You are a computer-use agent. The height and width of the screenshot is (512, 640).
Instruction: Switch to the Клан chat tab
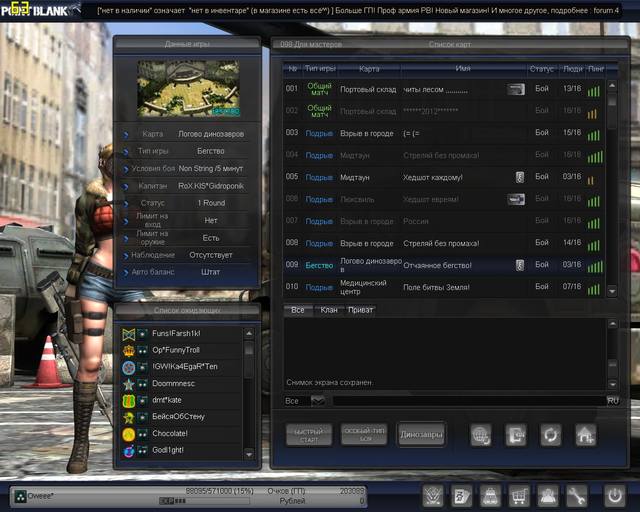point(329,310)
